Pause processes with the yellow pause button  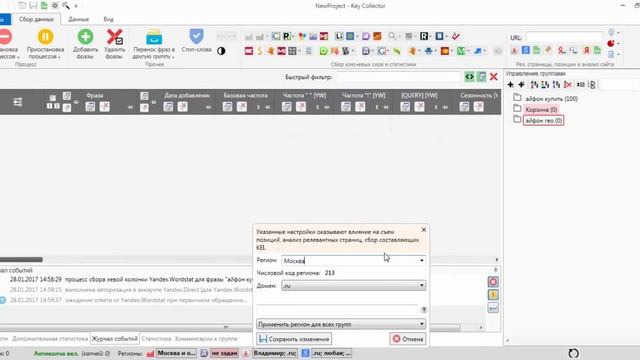[x=45, y=37]
